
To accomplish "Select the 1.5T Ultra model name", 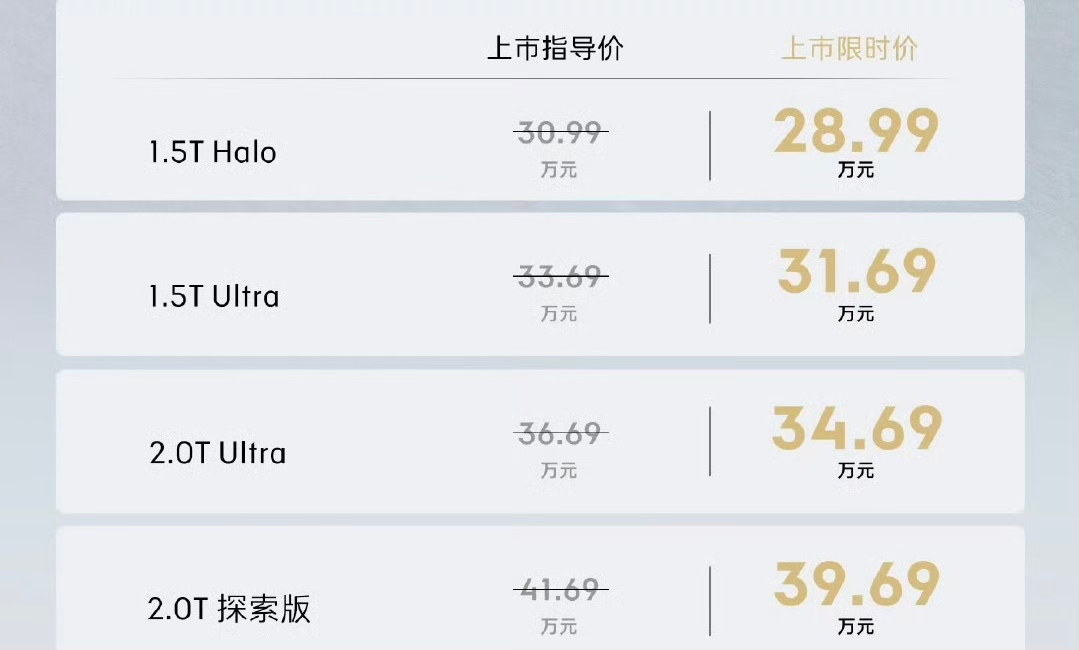I will (214, 297).
